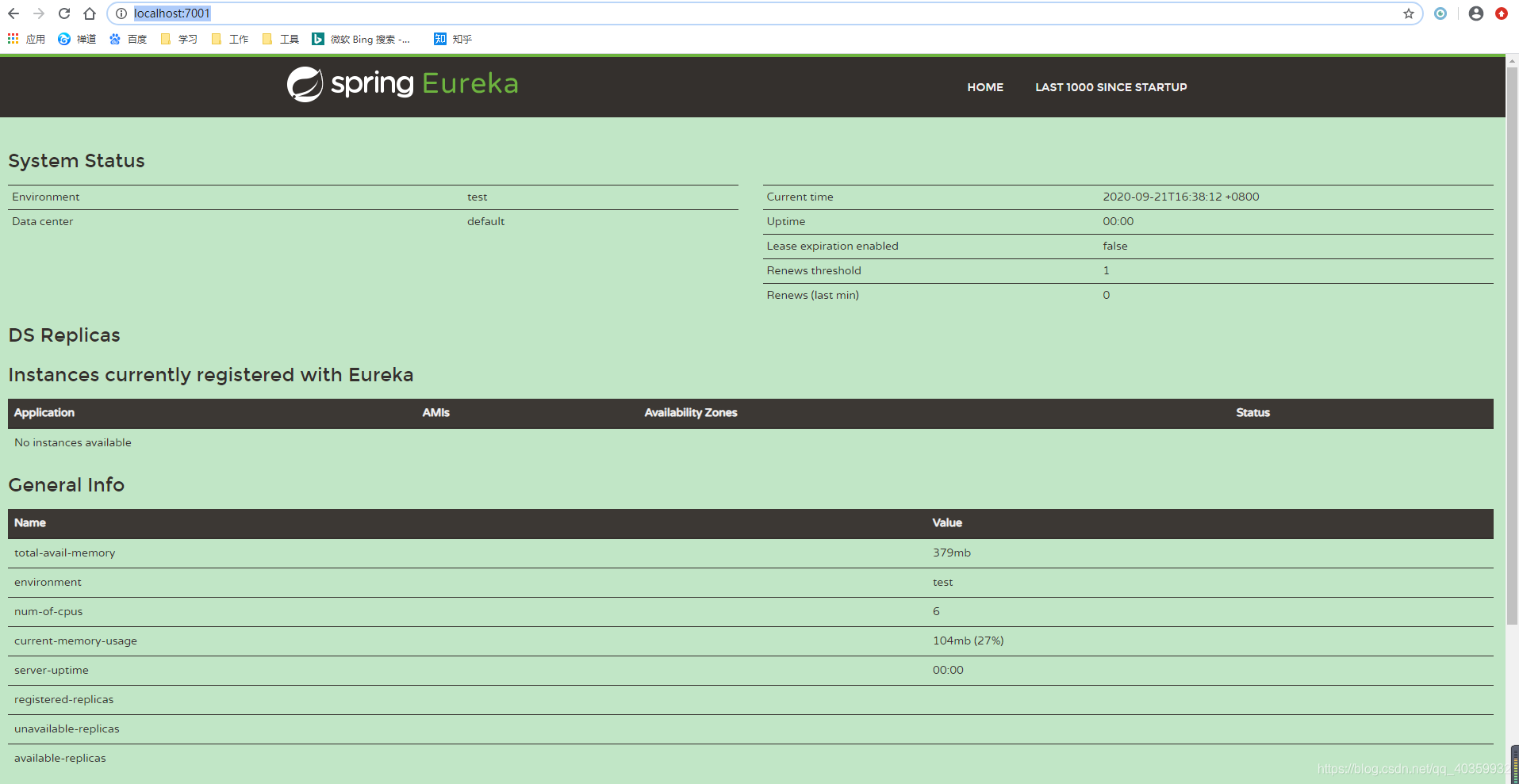Viewport: 1519px width, 784px height.
Task: Select the Uptime value 00:00
Action: coord(1118,221)
